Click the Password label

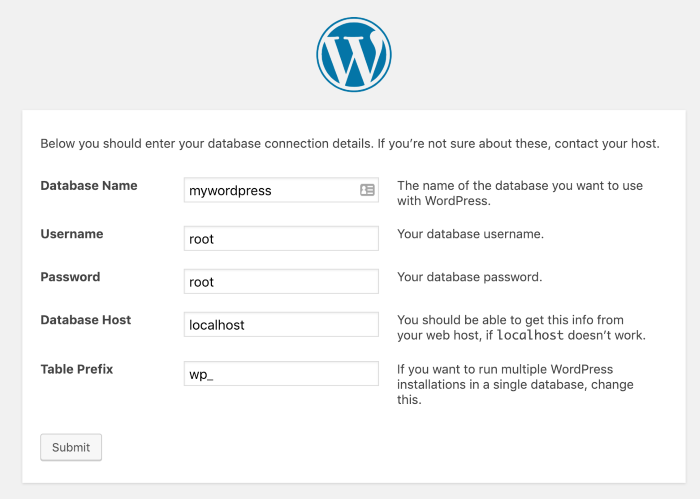71,277
